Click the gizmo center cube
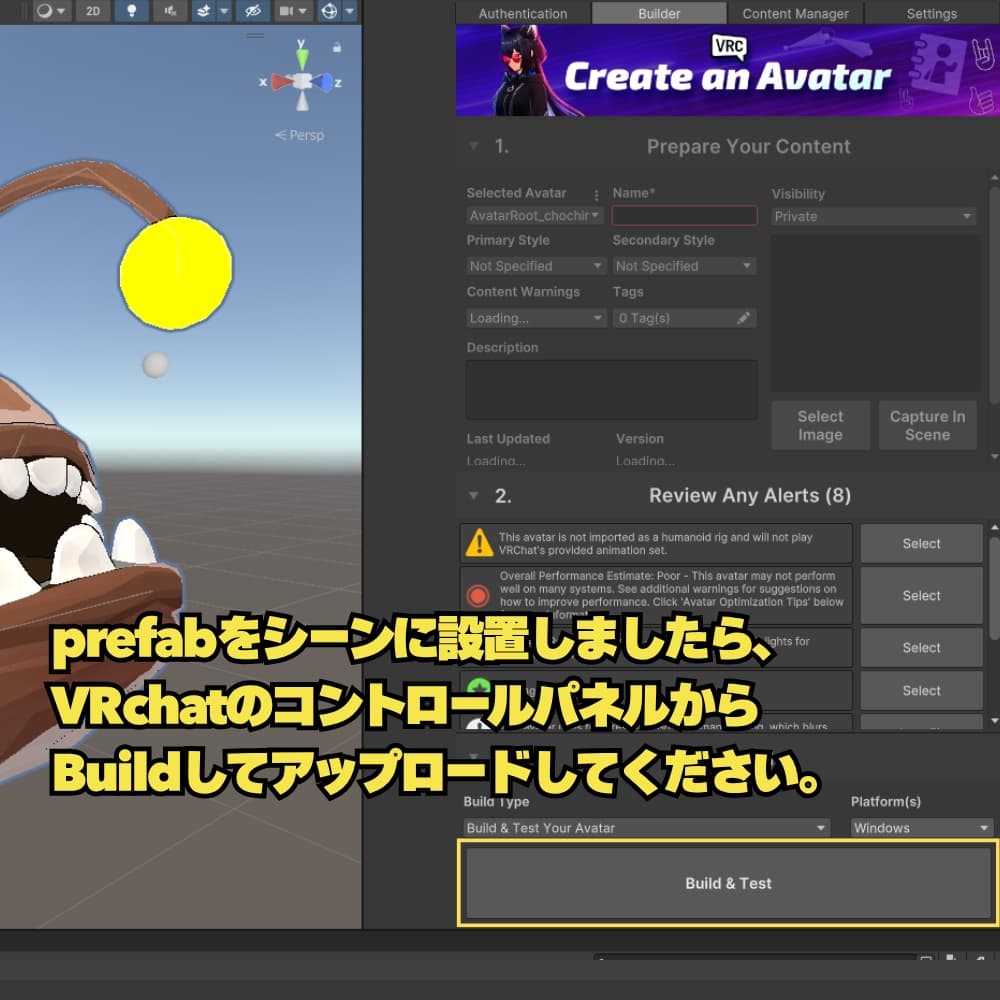Screen dimensions: 1000x1000 [302, 82]
